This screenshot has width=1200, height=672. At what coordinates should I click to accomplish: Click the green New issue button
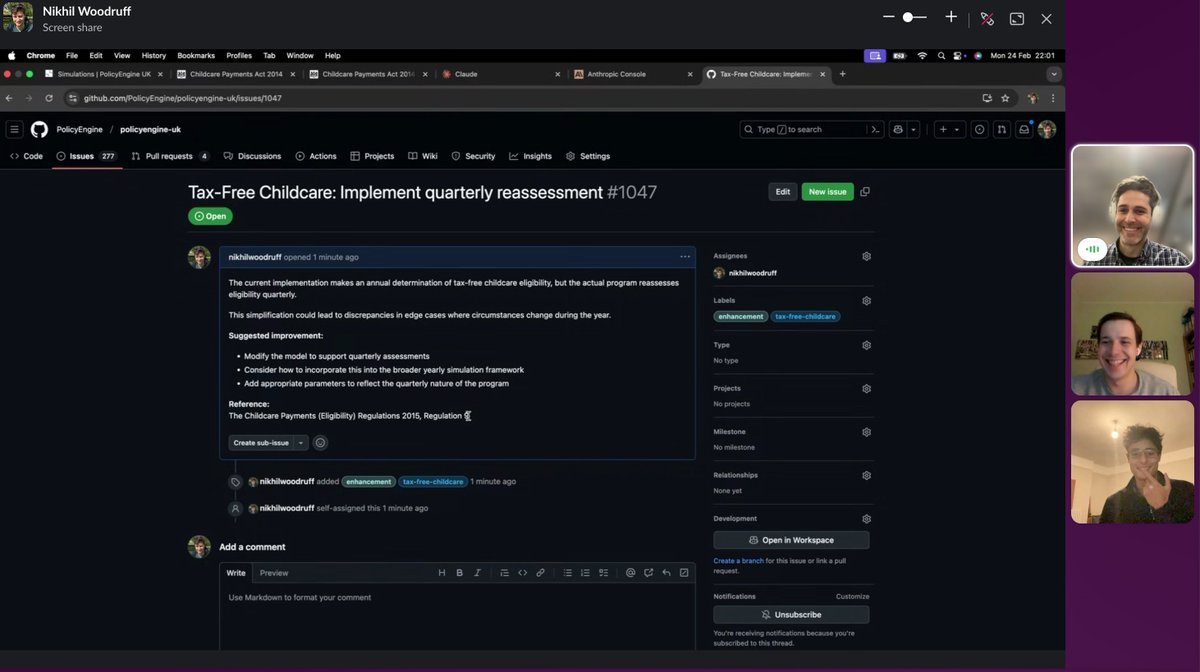[827, 191]
